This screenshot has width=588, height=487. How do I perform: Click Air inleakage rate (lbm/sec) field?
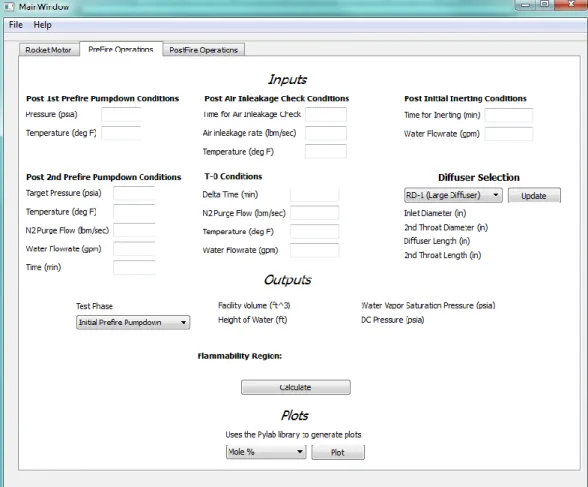point(326,133)
